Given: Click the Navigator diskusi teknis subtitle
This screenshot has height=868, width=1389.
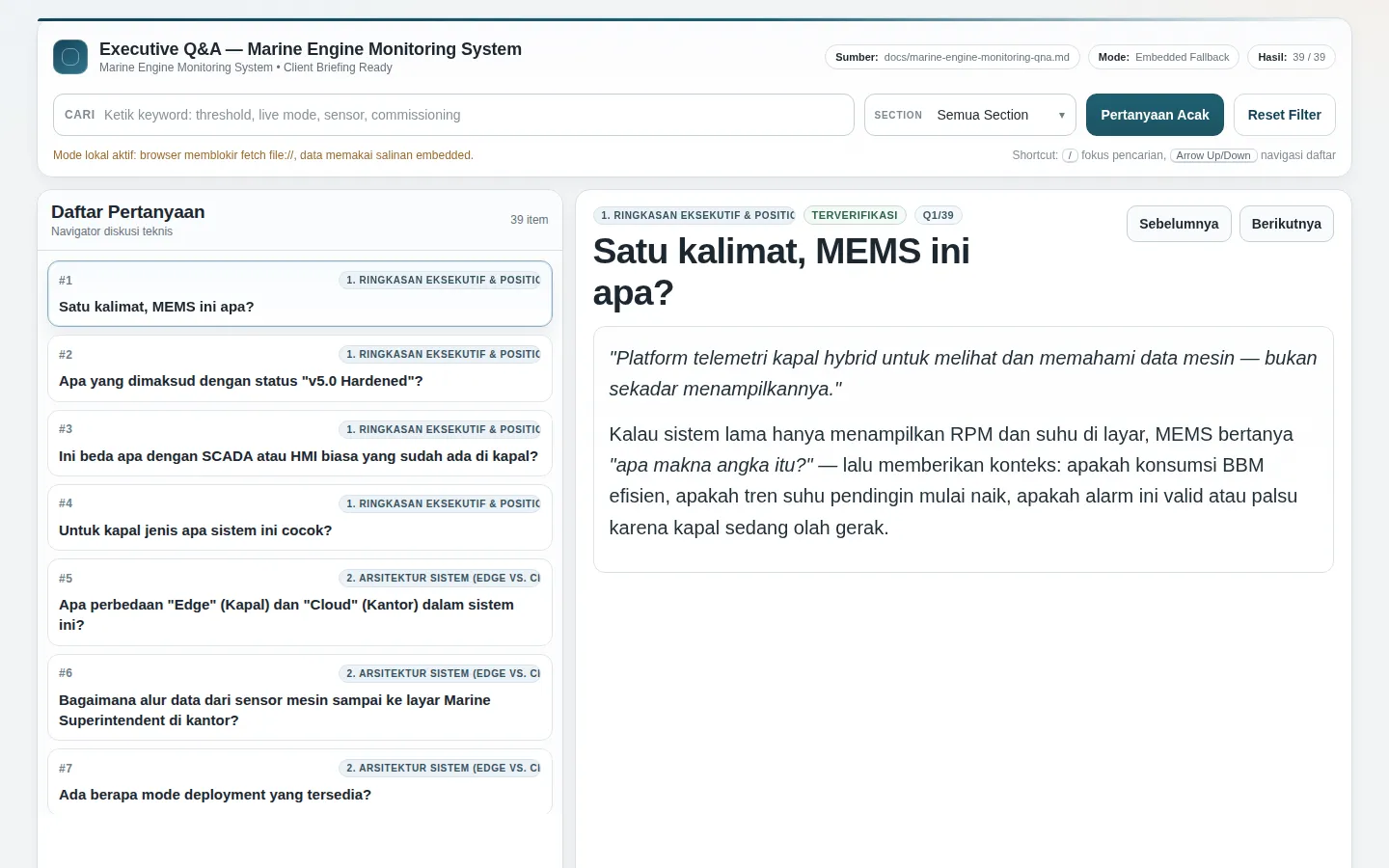Looking at the screenshot, I should point(112,231).
